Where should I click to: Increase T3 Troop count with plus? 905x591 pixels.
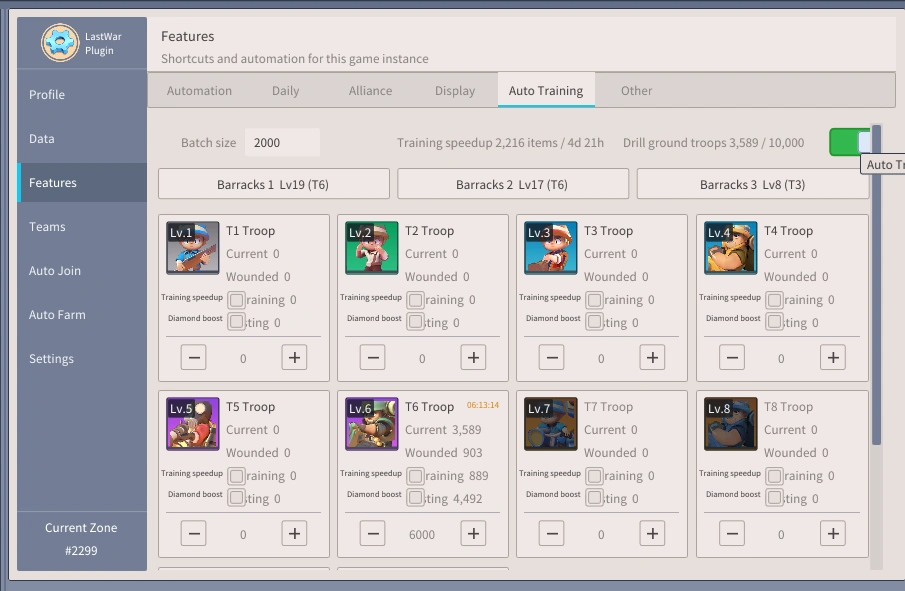click(x=652, y=358)
